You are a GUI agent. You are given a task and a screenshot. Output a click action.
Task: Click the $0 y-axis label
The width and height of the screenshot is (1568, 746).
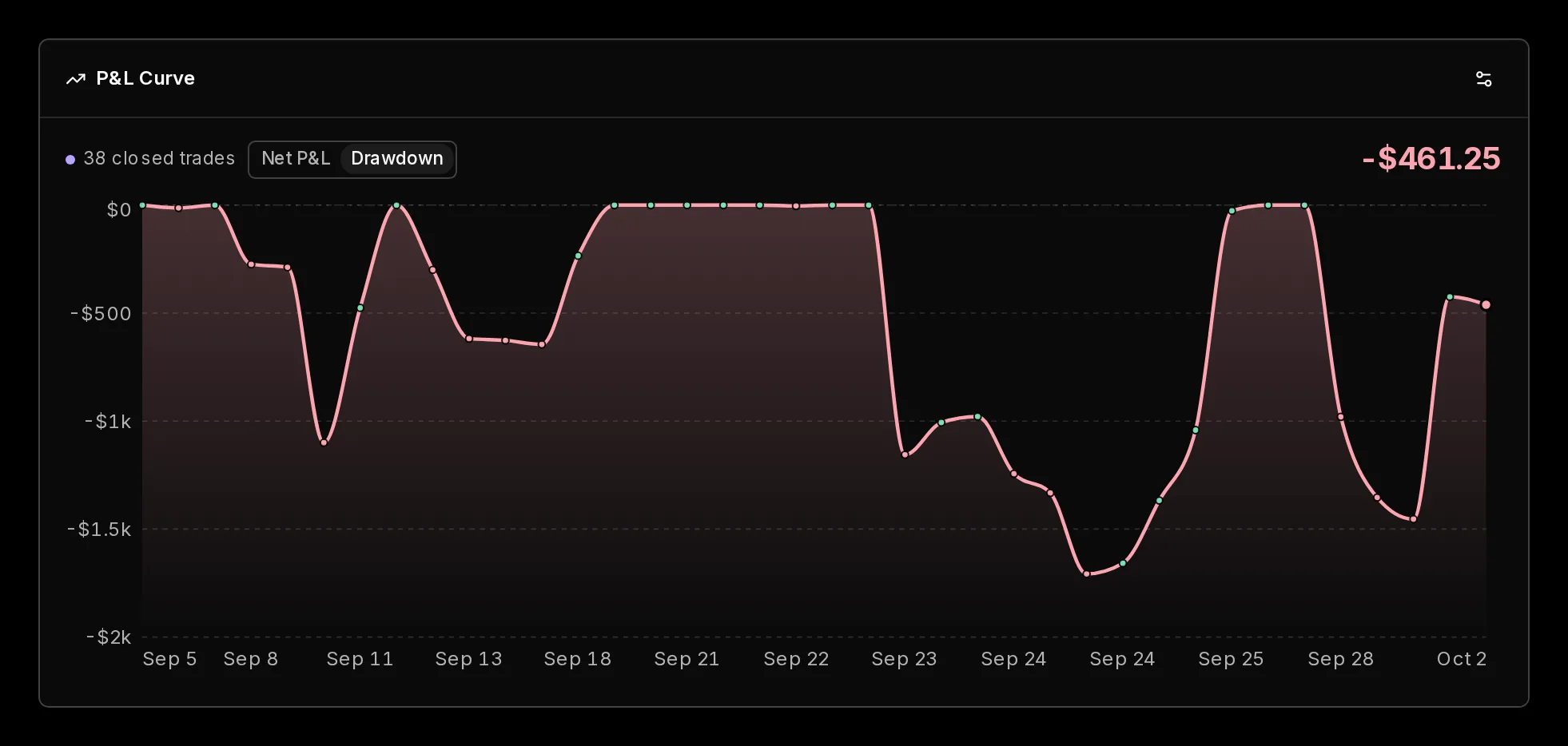[x=119, y=209]
